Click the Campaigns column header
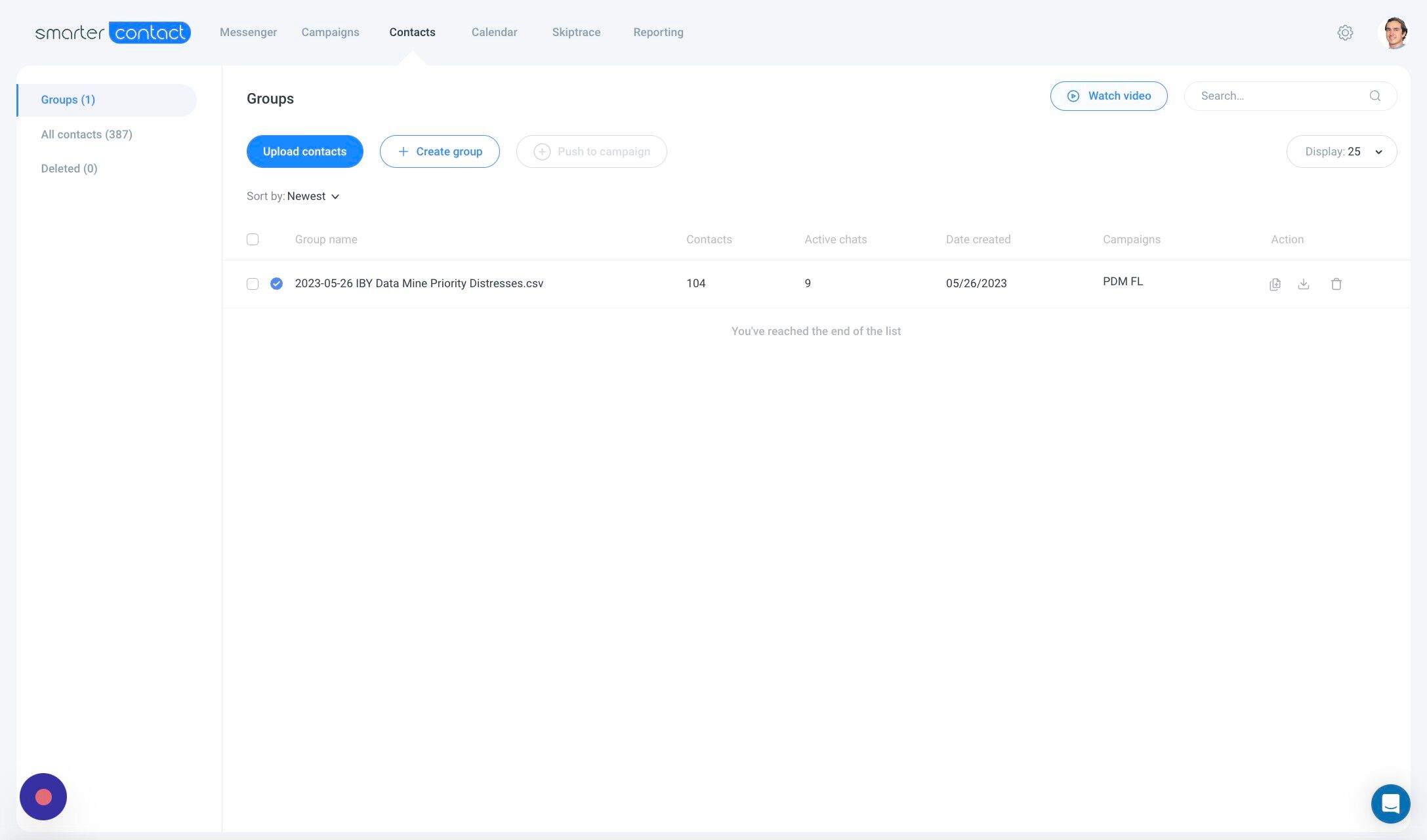 pos(1132,239)
